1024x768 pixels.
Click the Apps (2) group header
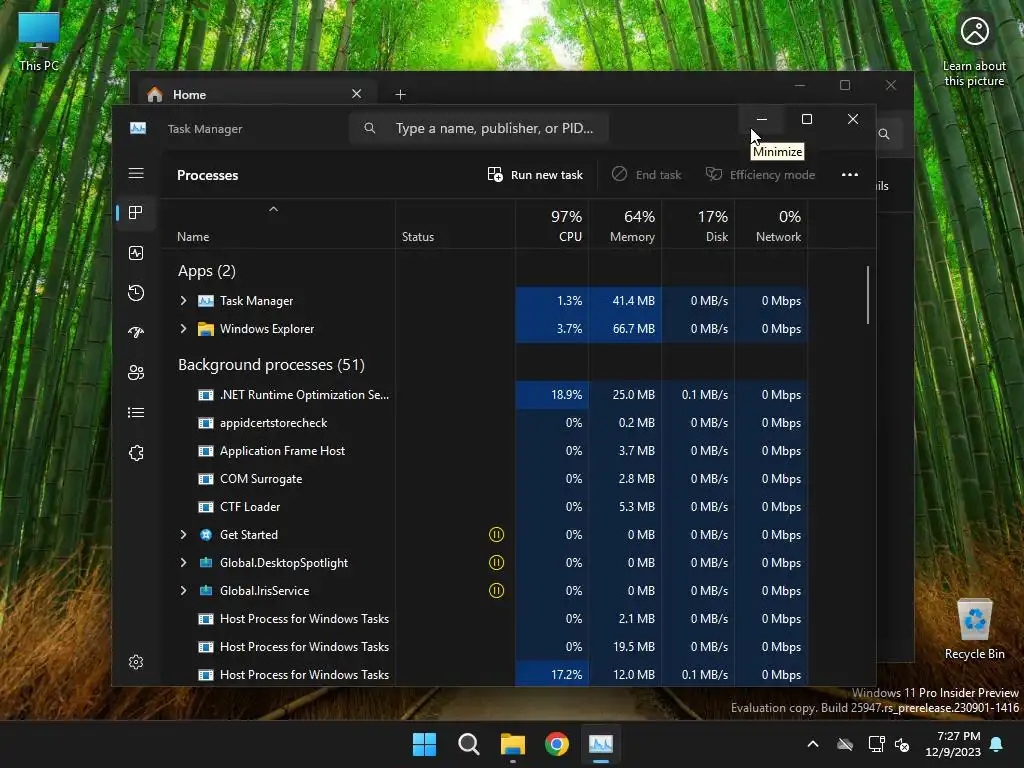pos(206,270)
